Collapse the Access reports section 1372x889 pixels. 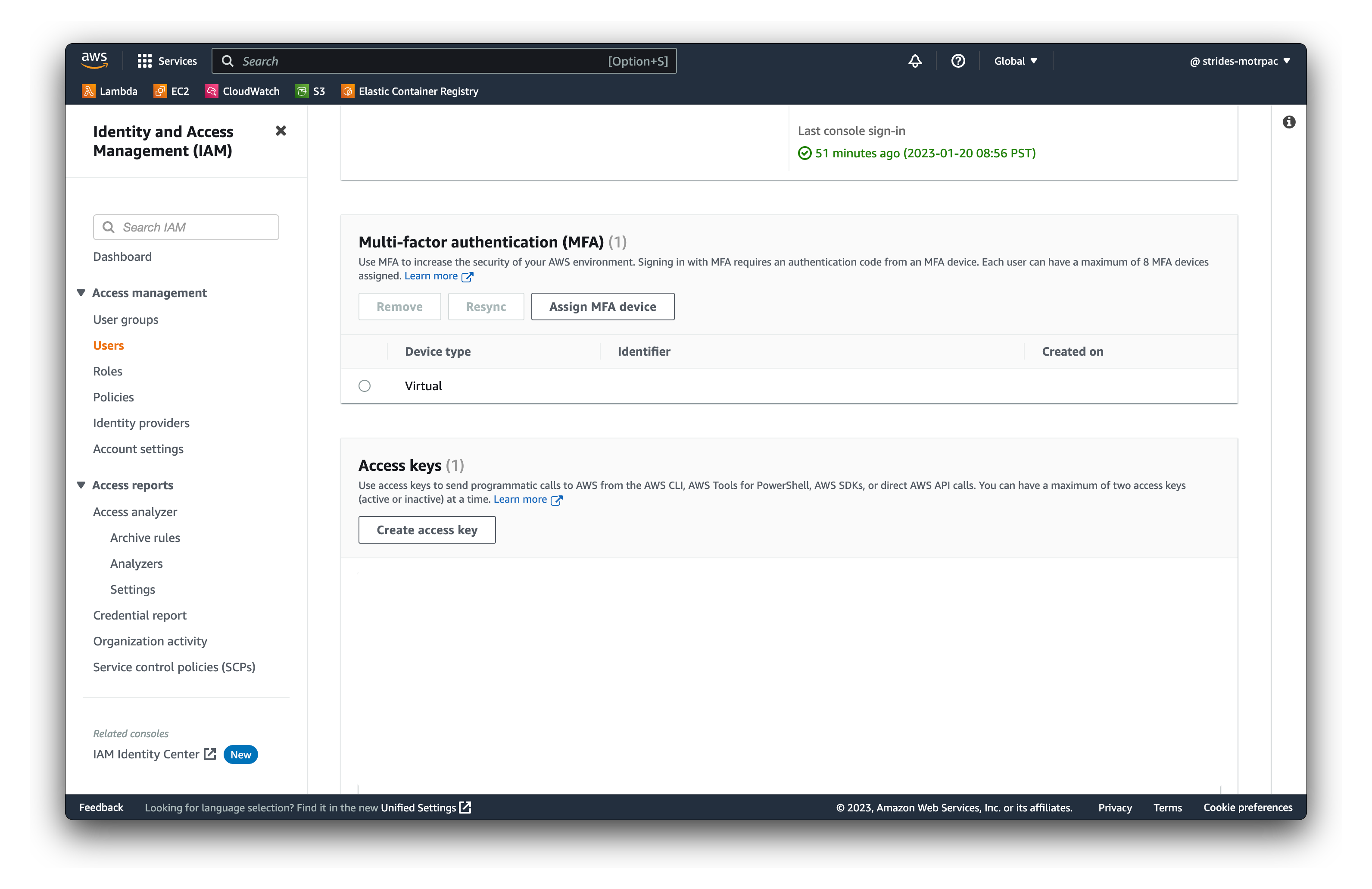81,485
